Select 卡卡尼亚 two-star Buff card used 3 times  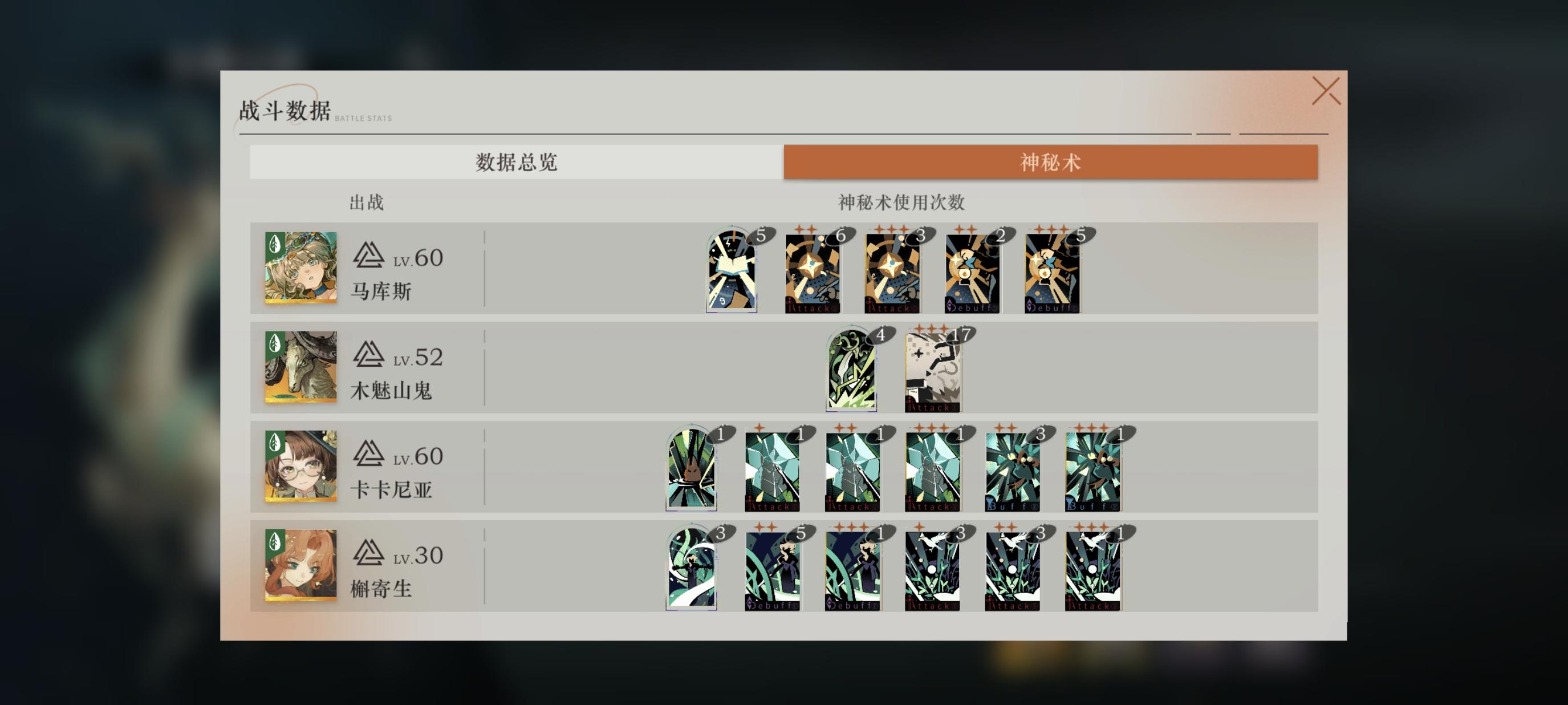1012,469
